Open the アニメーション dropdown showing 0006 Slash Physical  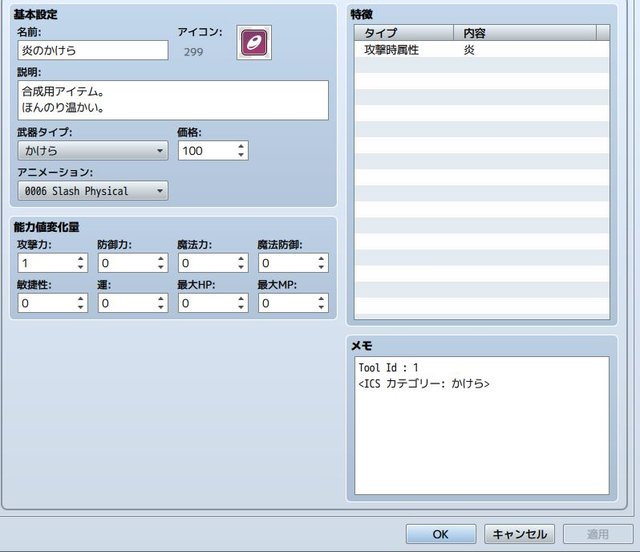[93, 191]
